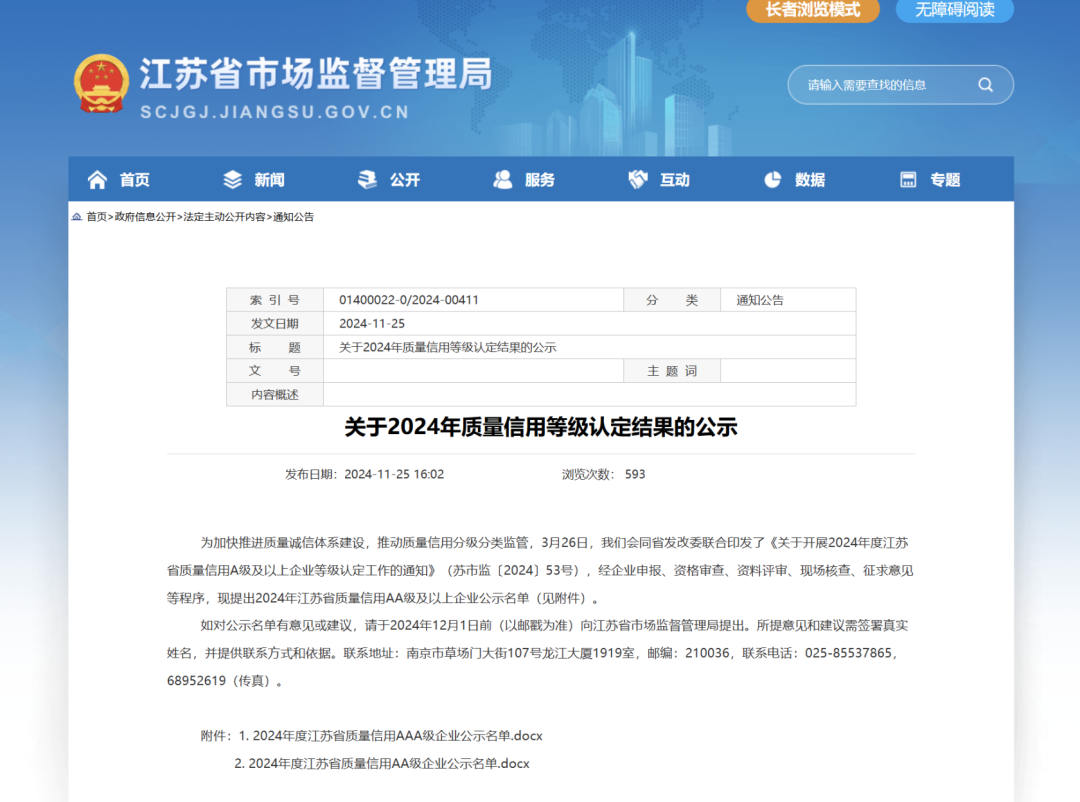This screenshot has width=1080, height=802.
Task: Click the pie chart icon beside 数据
Action: point(773,180)
